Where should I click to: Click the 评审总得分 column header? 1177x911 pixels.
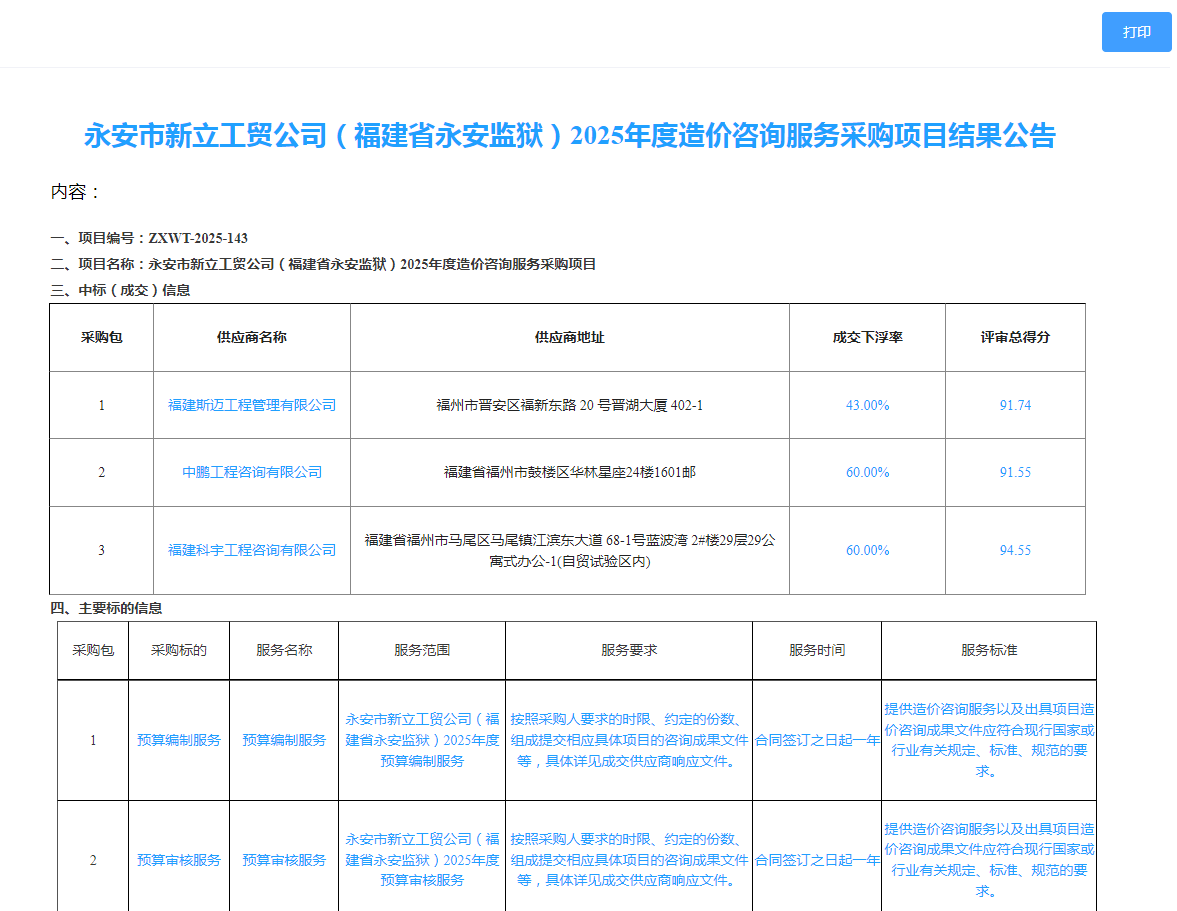pos(1016,338)
